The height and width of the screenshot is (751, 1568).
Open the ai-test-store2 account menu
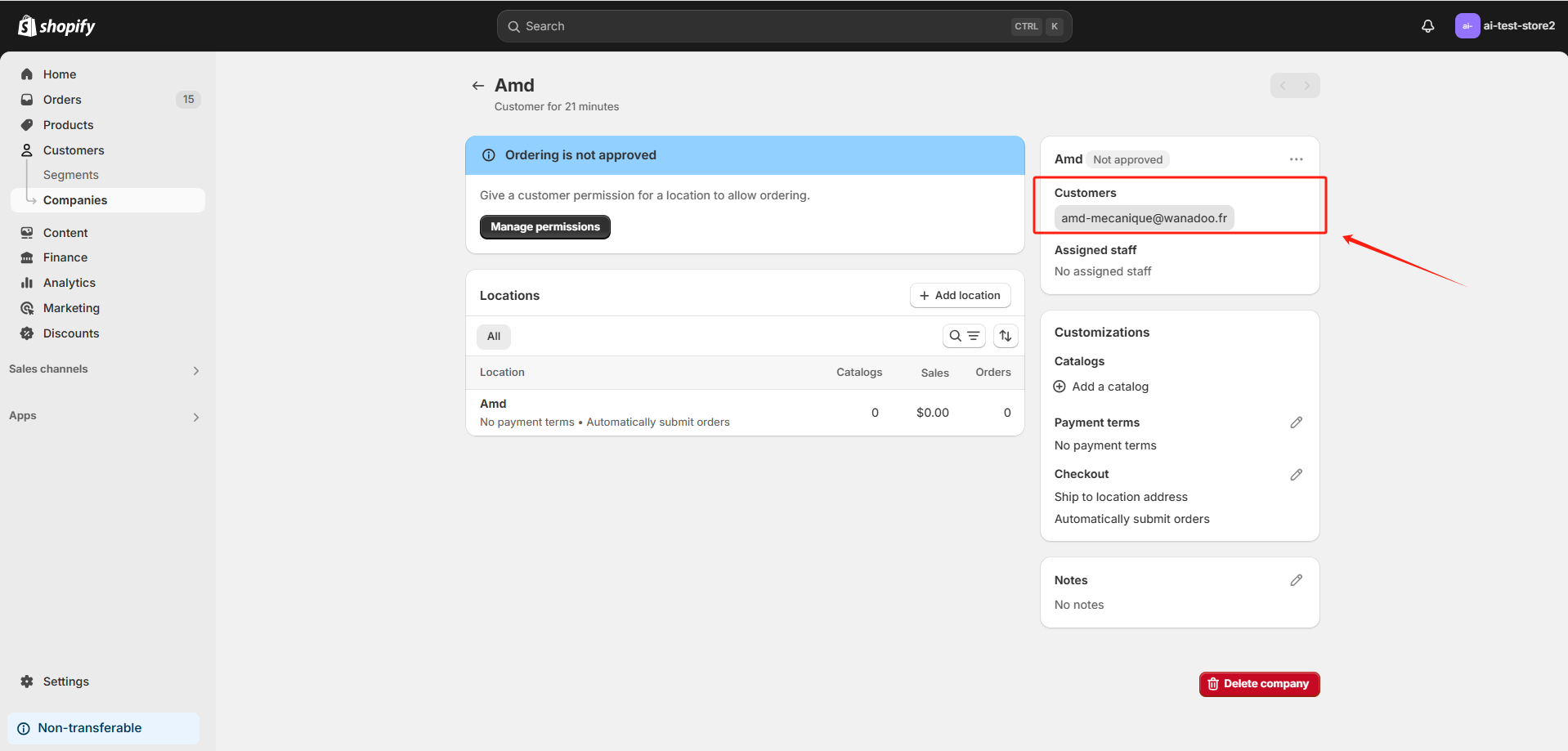pyautogui.click(x=1505, y=26)
